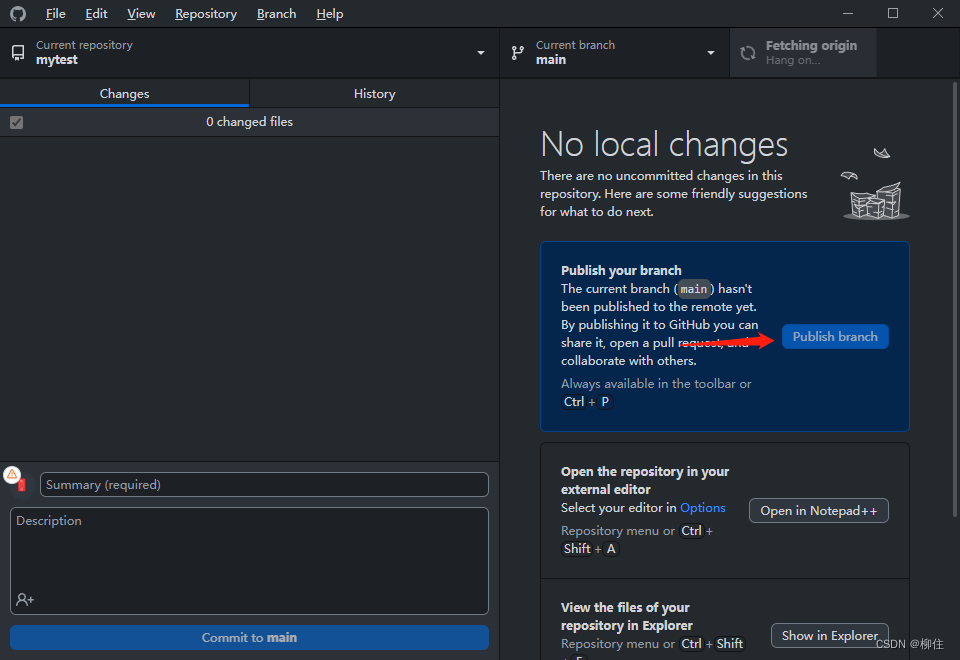Open the Repository menu
The width and height of the screenshot is (960, 660).
(x=206, y=13)
